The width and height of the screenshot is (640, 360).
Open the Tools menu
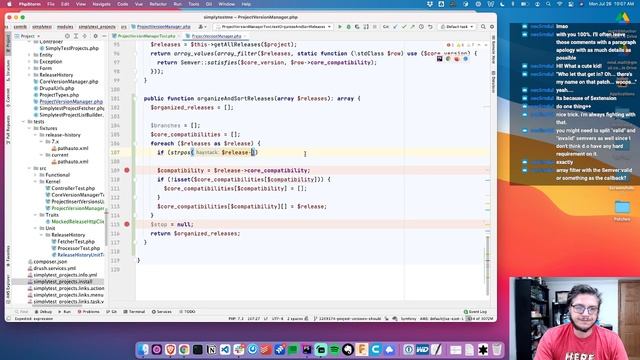point(193,4)
